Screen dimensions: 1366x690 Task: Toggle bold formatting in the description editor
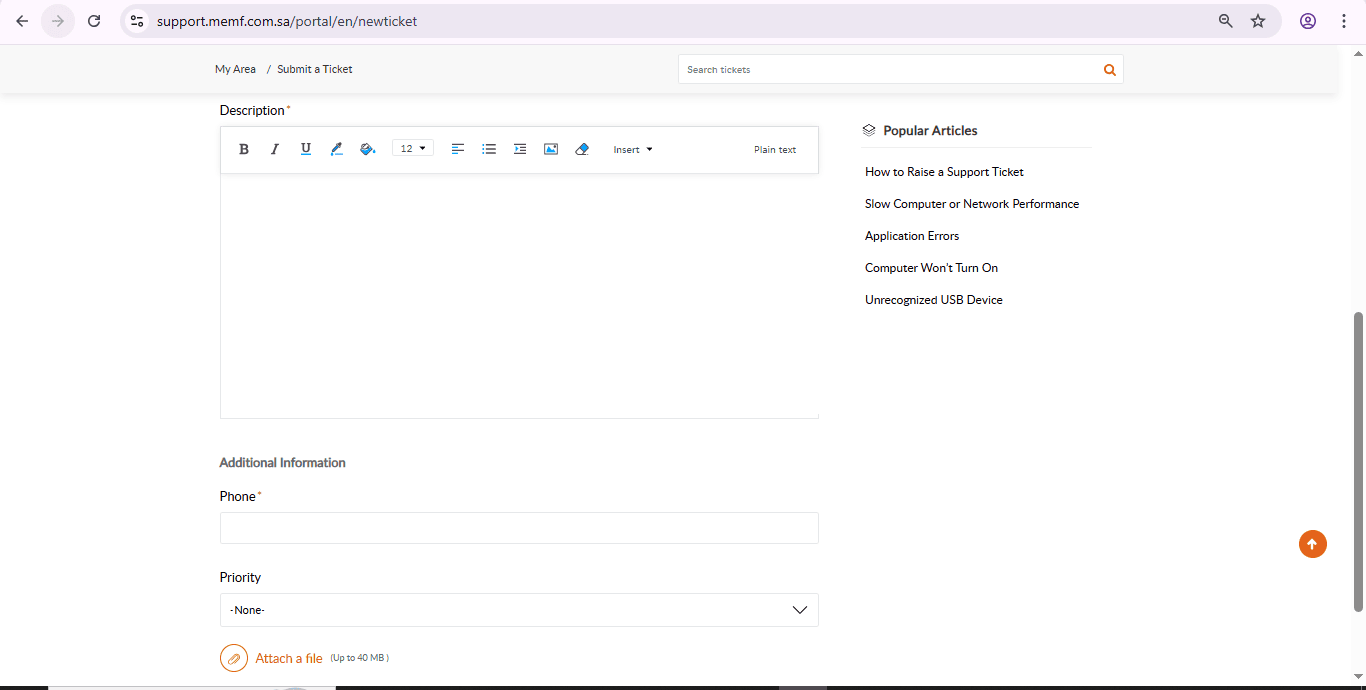244,149
